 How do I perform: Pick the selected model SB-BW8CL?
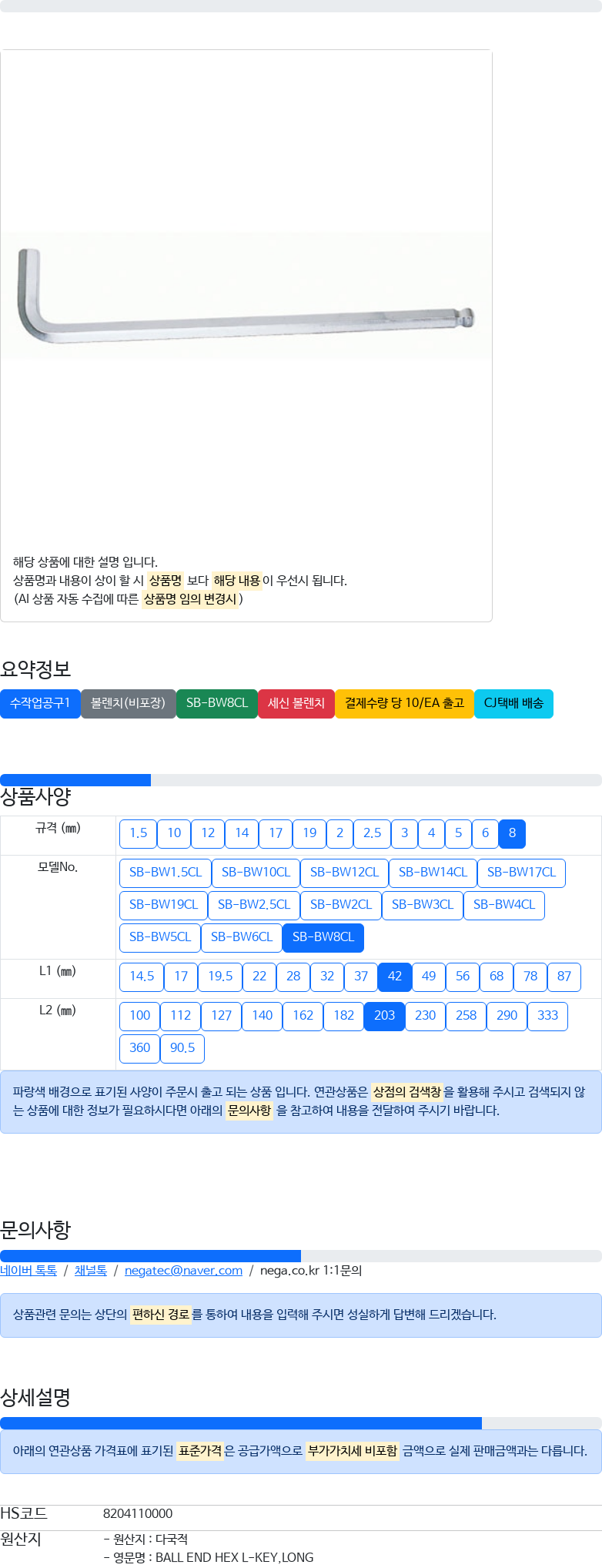[x=323, y=937]
